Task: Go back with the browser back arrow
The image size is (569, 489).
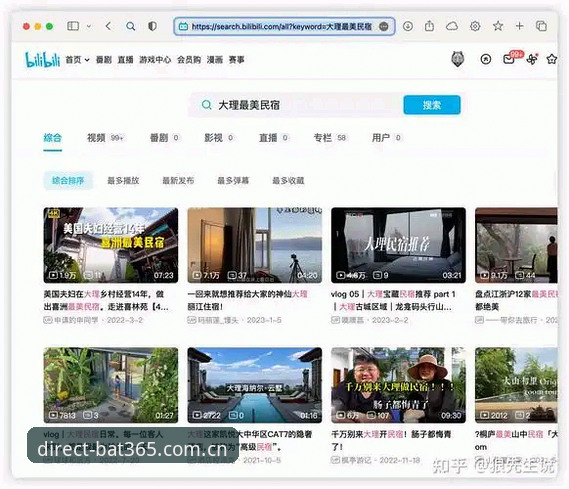Action: [108, 26]
